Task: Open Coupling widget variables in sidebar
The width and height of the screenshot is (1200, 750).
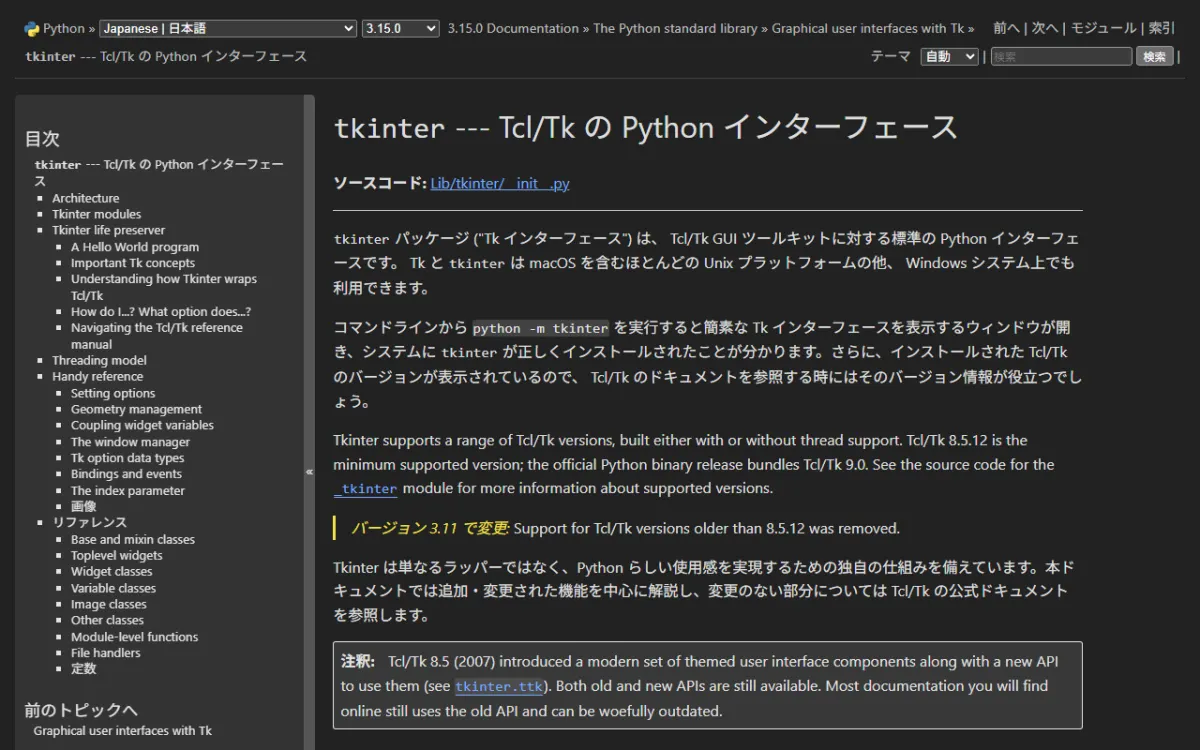Action: pyautogui.click(x=142, y=425)
